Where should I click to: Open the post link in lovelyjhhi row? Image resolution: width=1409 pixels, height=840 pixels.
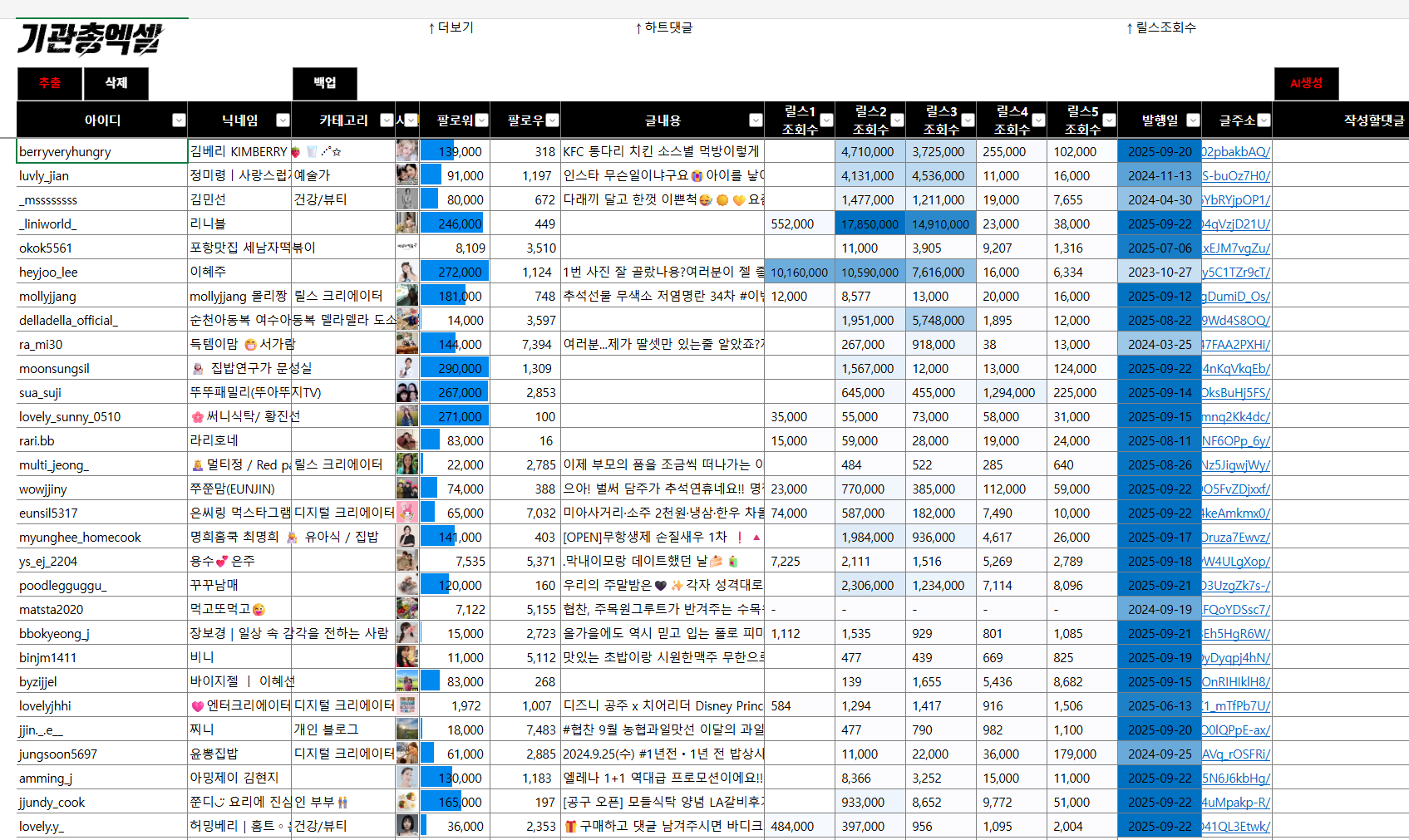tap(1236, 706)
